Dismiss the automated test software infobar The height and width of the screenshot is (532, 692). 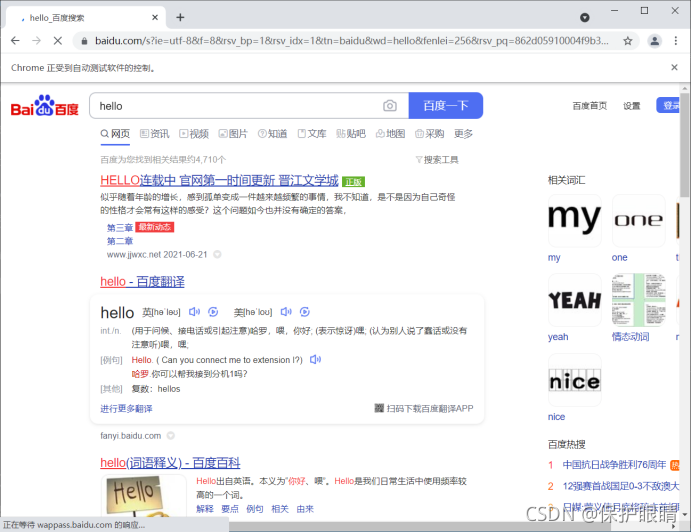click(x=674, y=67)
